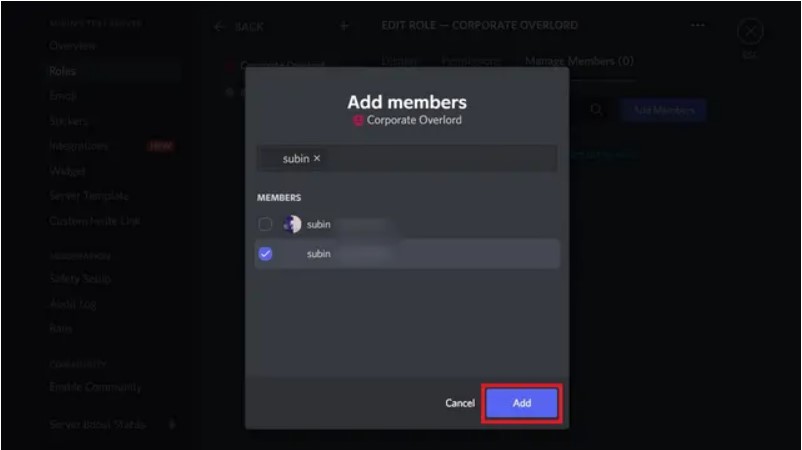Click the back arrow icon
The height and width of the screenshot is (450, 802).
219,27
